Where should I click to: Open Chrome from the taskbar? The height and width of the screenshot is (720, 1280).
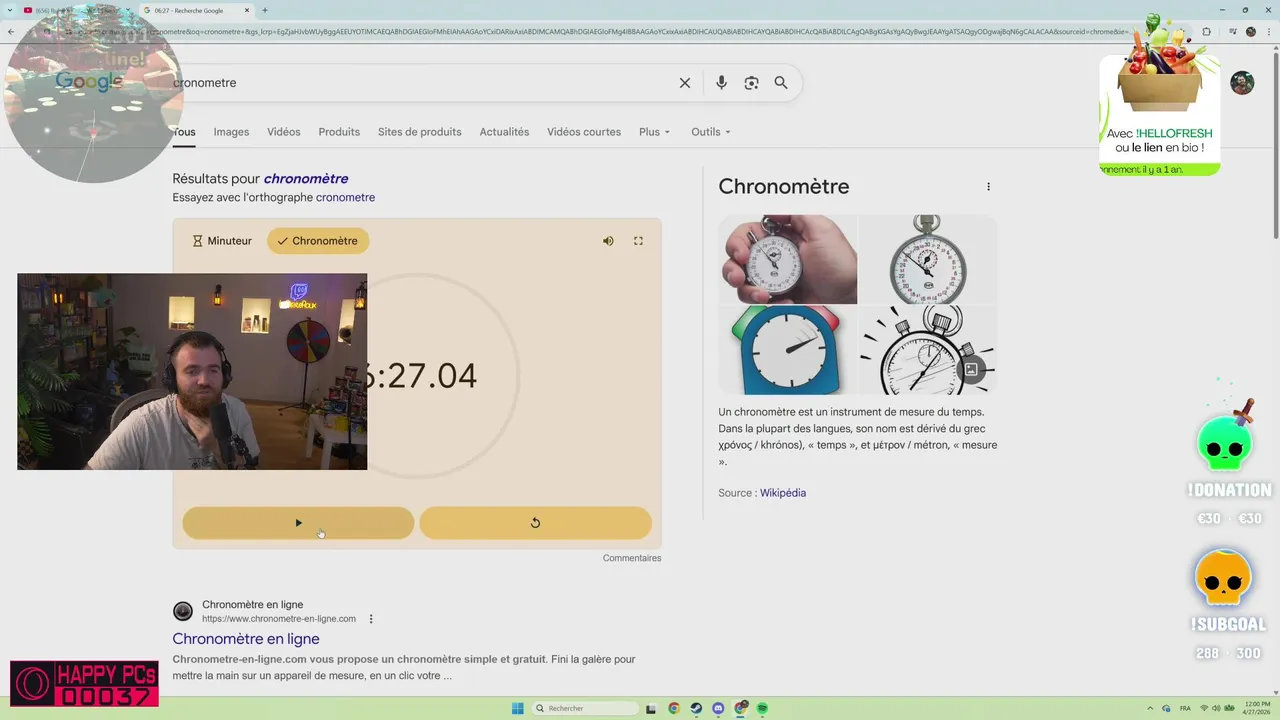[x=674, y=708]
